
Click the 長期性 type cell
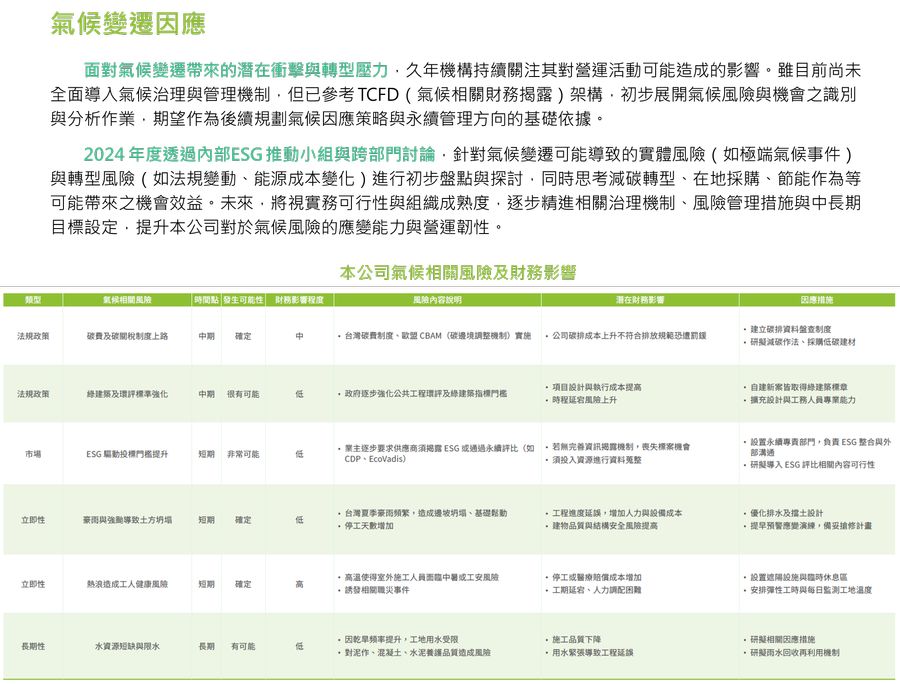coord(33,647)
